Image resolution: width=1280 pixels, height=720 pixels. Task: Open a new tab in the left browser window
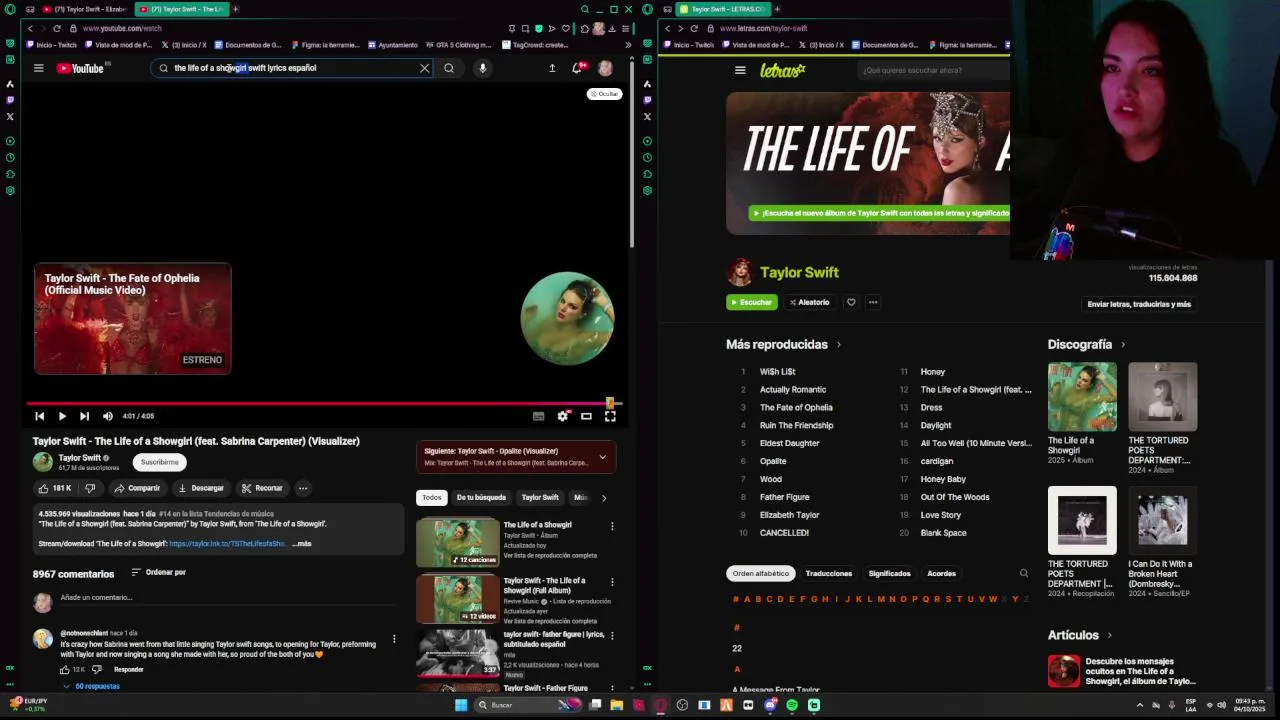(x=235, y=9)
